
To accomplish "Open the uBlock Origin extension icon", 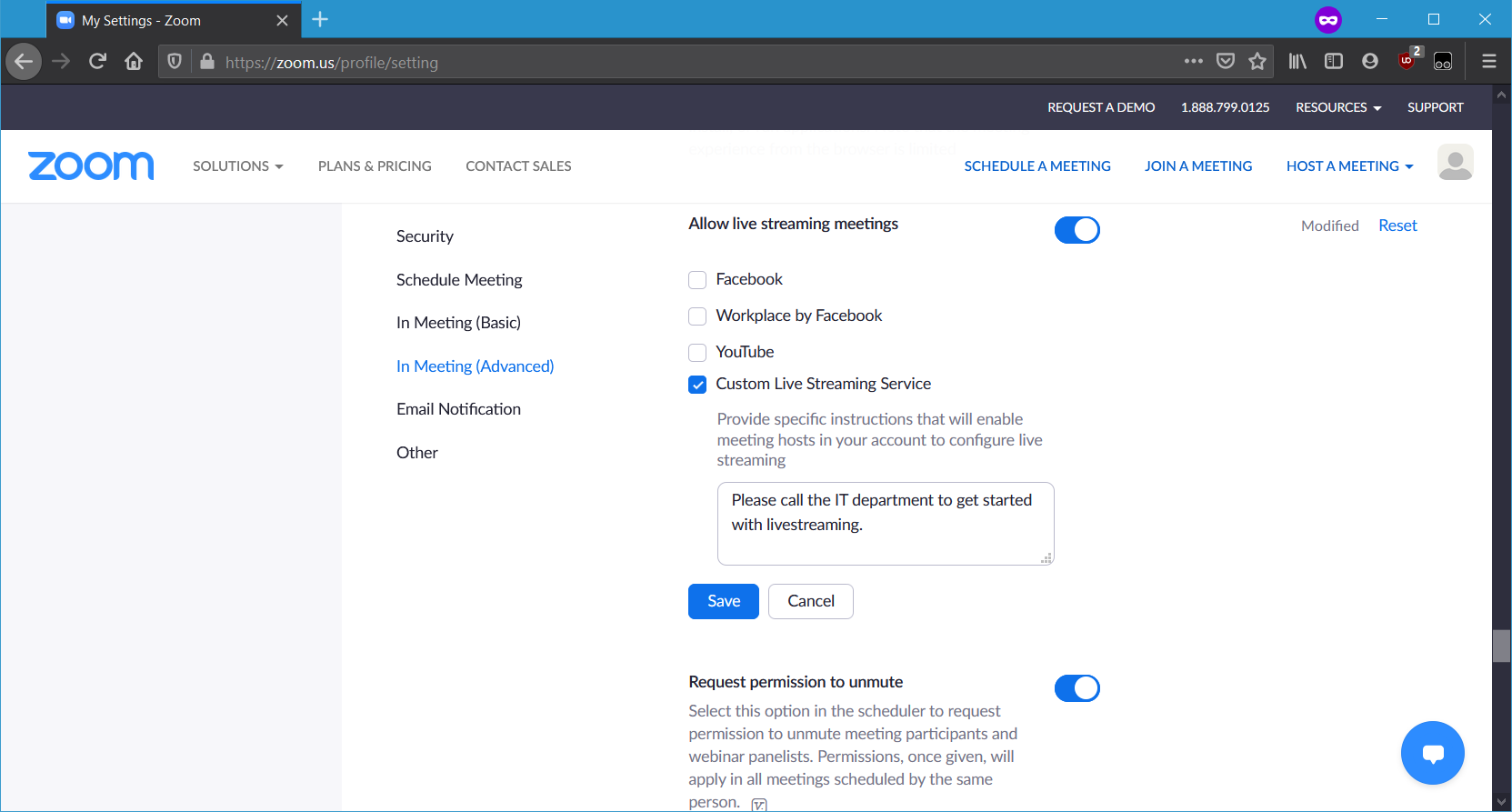I will tap(1407, 62).
